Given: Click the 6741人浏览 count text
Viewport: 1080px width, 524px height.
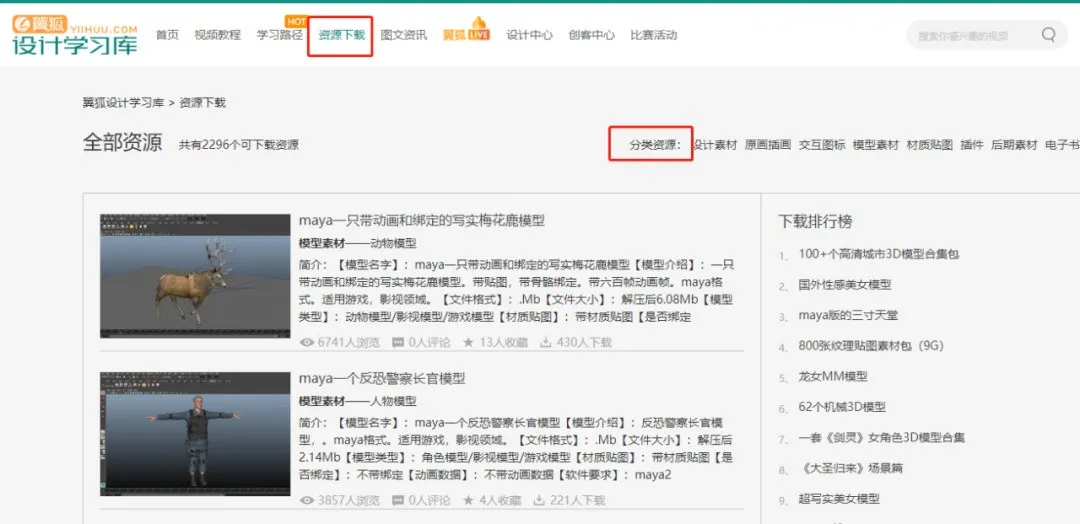Looking at the screenshot, I should 349,342.
